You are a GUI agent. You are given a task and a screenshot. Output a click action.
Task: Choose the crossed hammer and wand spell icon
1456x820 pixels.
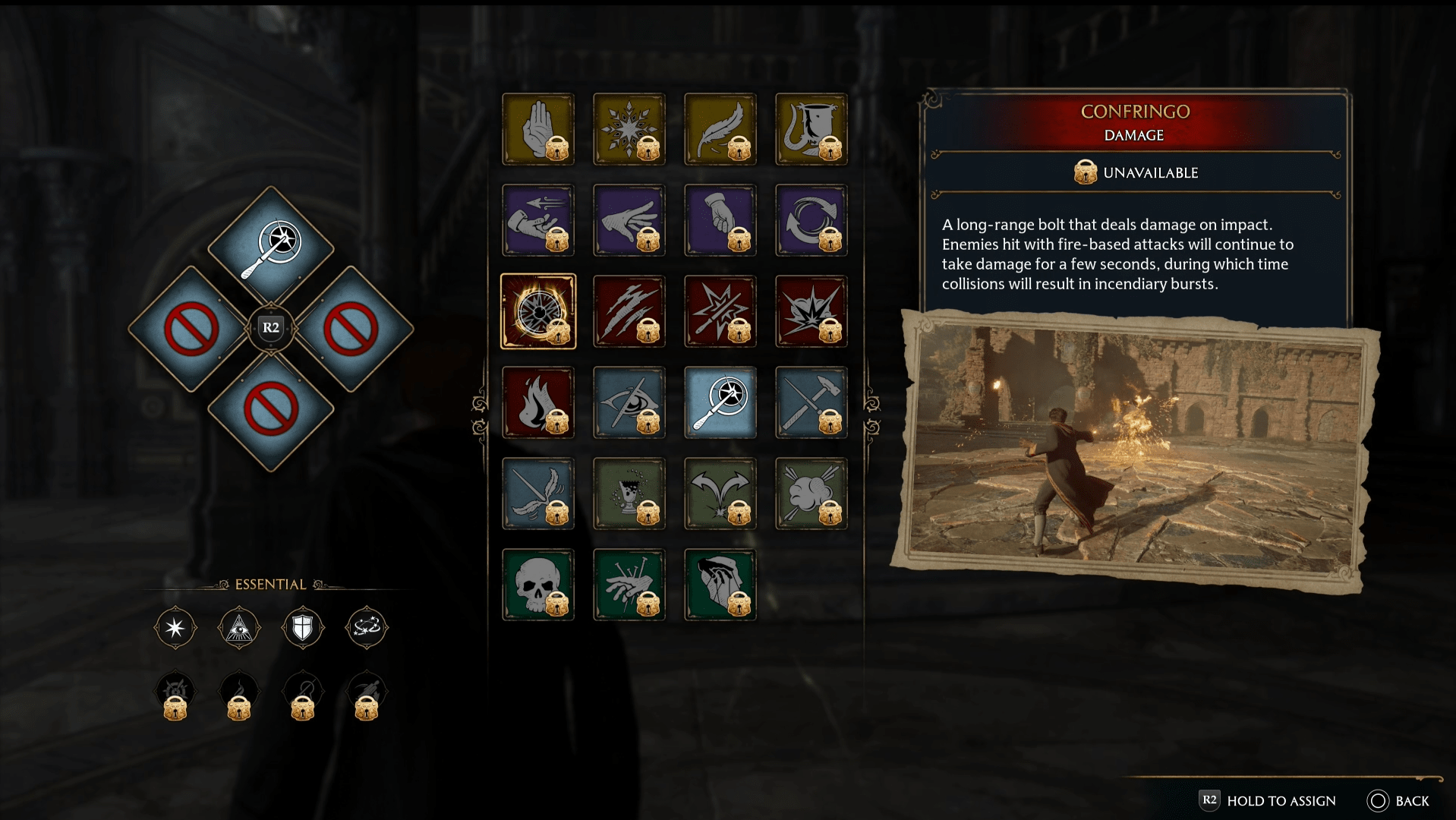click(x=812, y=402)
